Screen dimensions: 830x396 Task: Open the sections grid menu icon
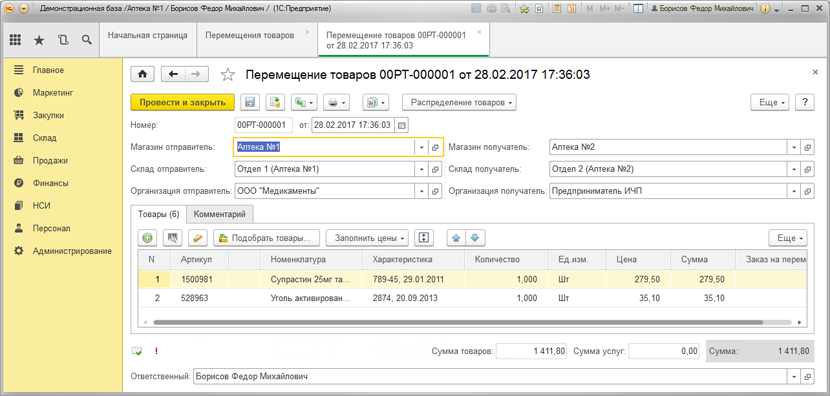15,40
